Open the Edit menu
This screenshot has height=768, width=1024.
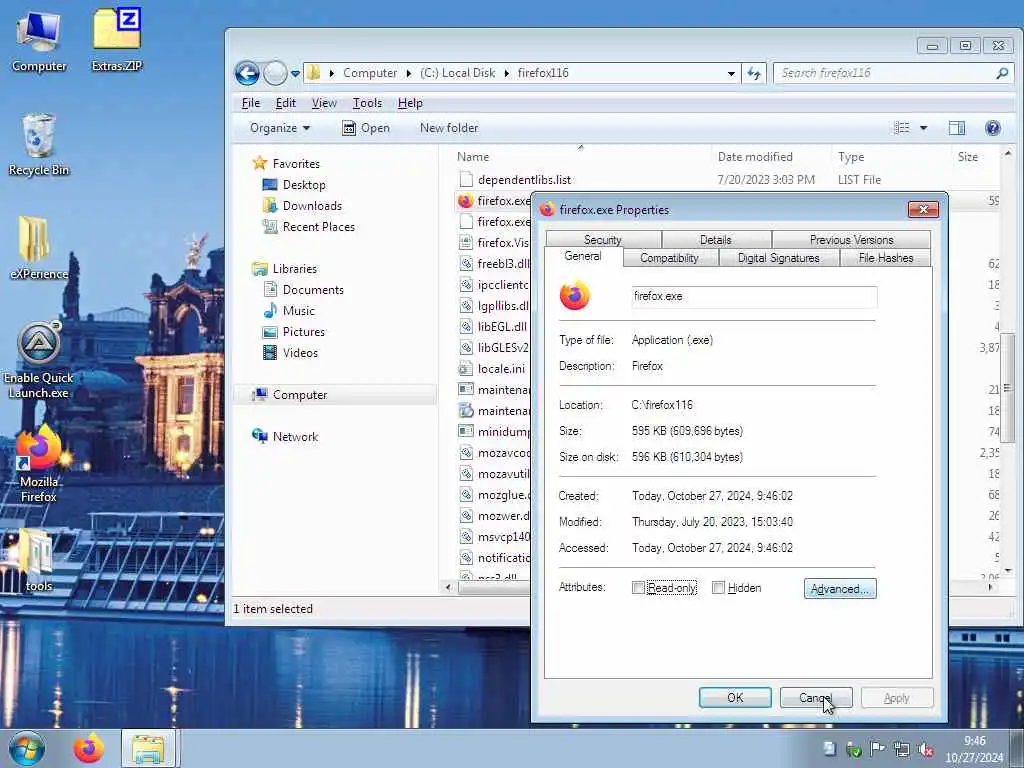click(x=285, y=103)
